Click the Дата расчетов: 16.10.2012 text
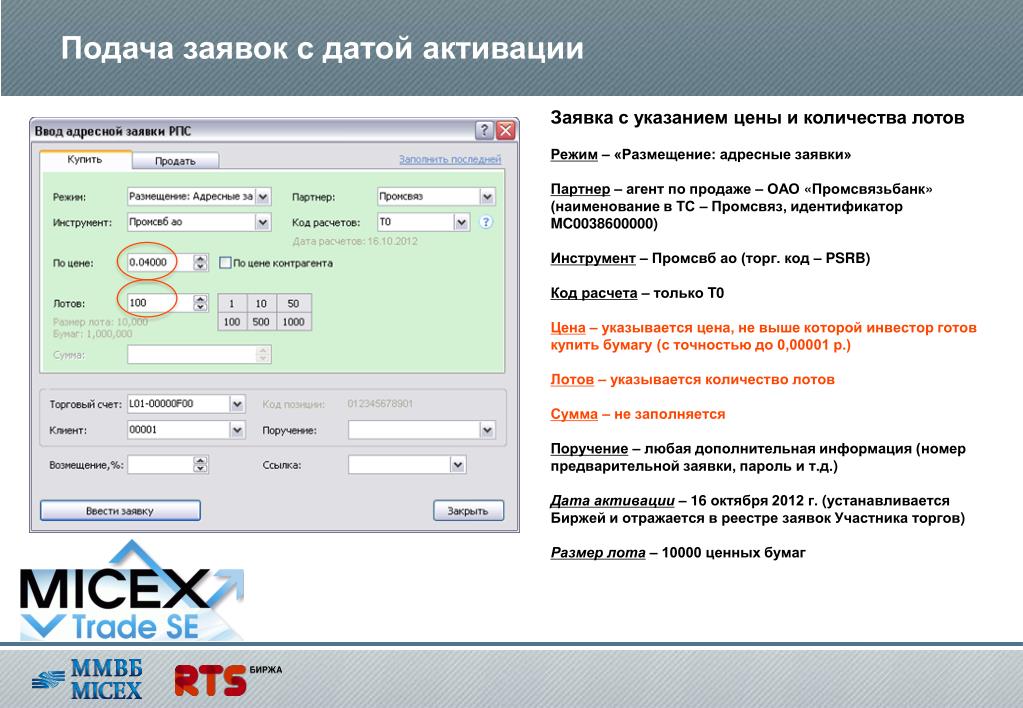 355,241
